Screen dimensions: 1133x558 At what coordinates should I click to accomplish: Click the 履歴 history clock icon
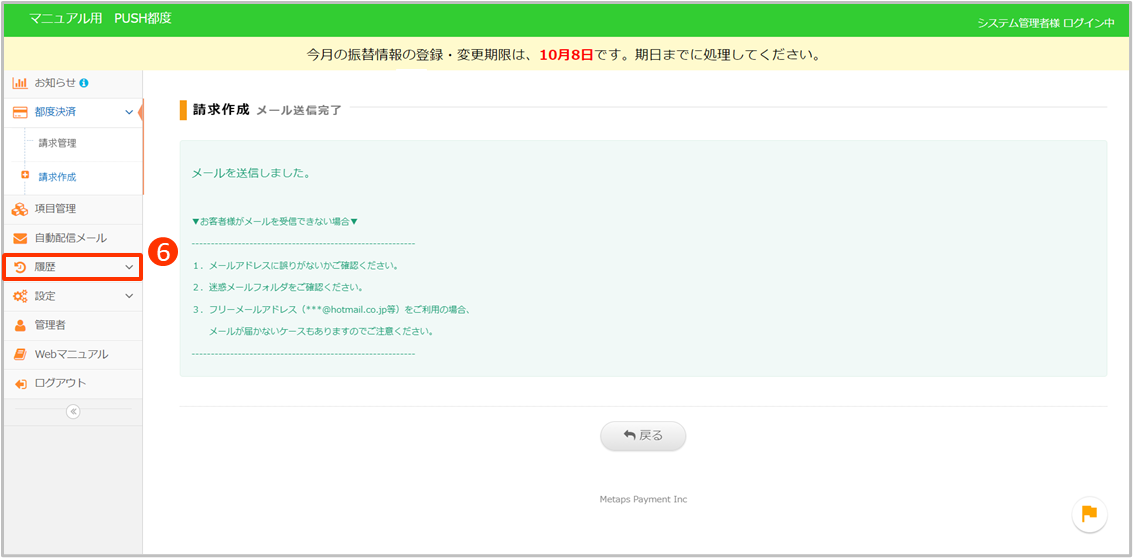coord(19,267)
